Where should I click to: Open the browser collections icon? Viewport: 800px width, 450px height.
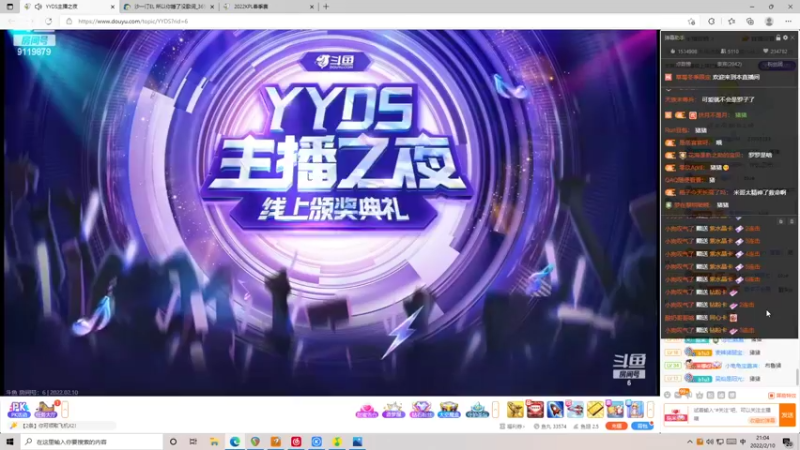(749, 21)
